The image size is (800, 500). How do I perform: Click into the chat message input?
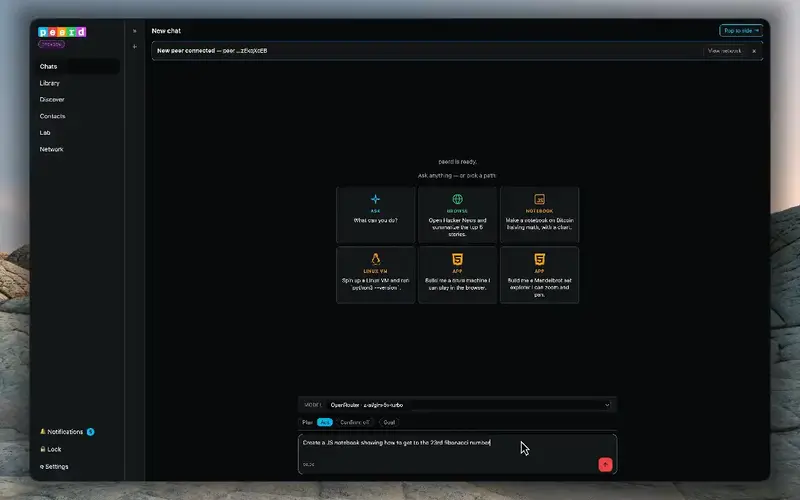[457, 454]
